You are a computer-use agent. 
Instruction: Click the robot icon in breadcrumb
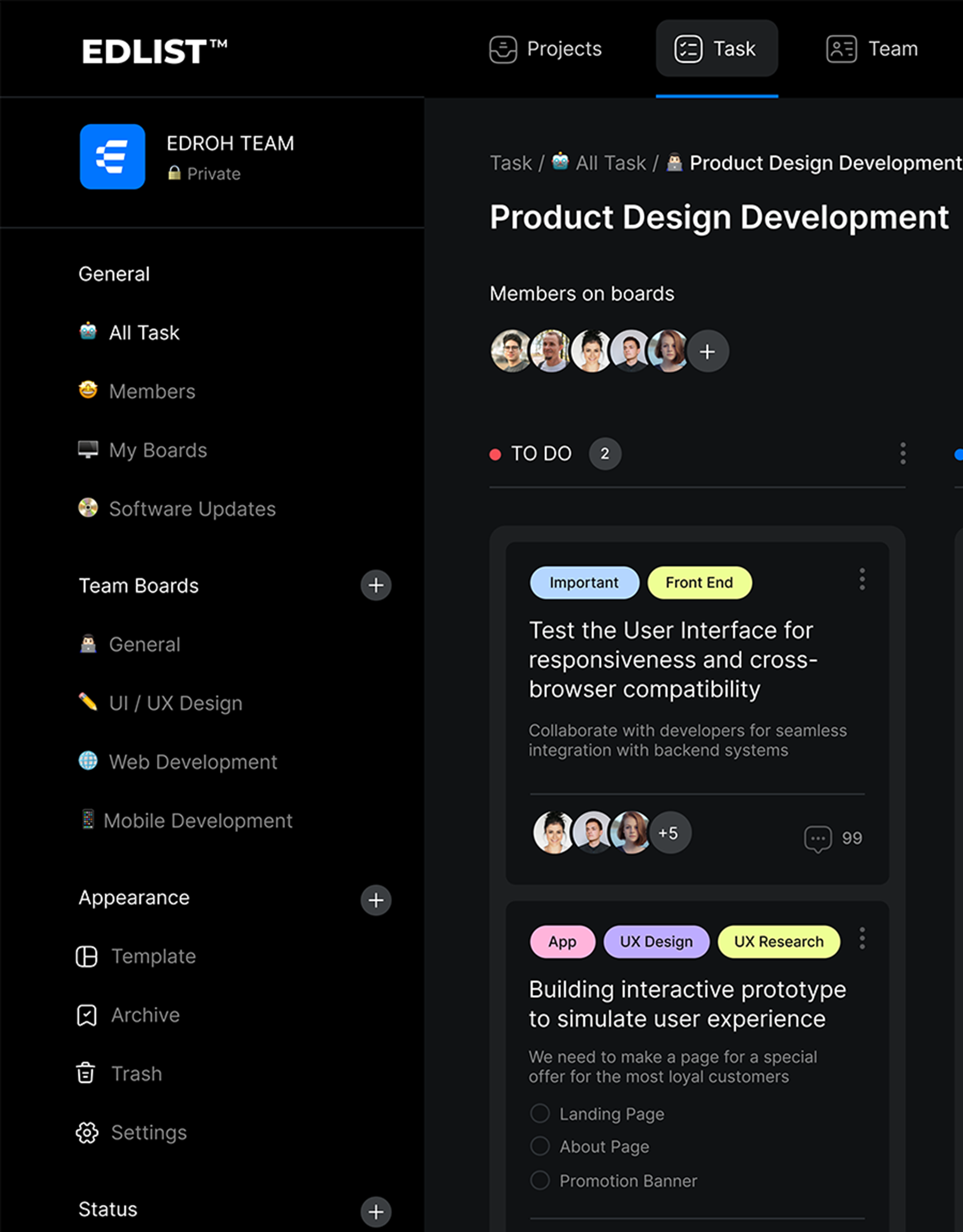pos(560,161)
